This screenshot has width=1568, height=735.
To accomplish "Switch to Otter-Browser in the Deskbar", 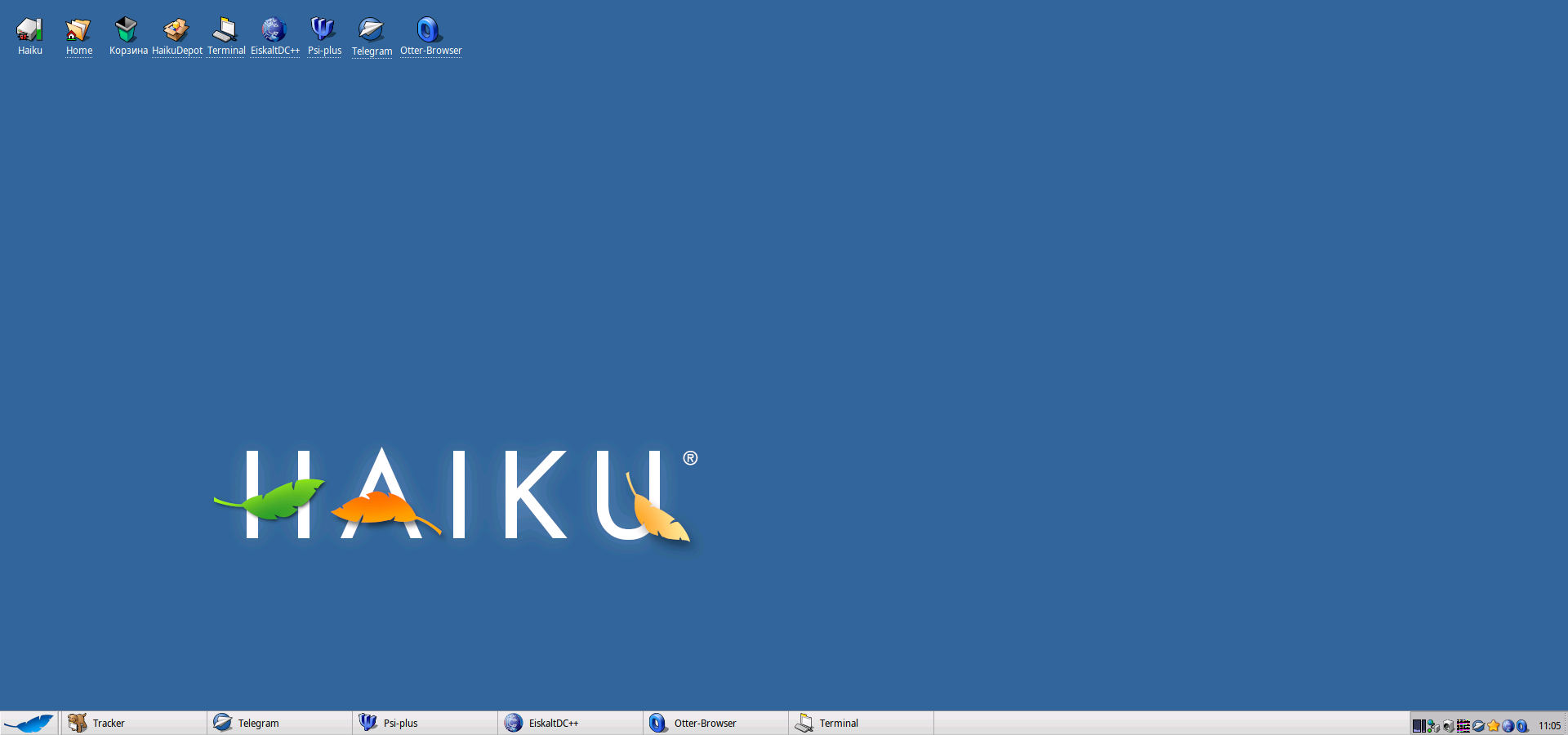I will [716, 723].
